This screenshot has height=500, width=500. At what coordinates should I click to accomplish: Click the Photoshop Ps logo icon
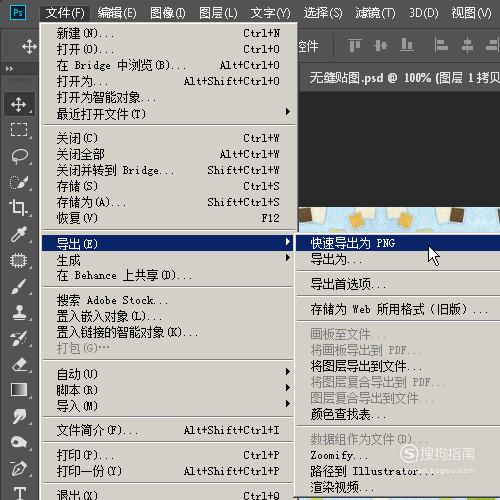tap(18, 13)
